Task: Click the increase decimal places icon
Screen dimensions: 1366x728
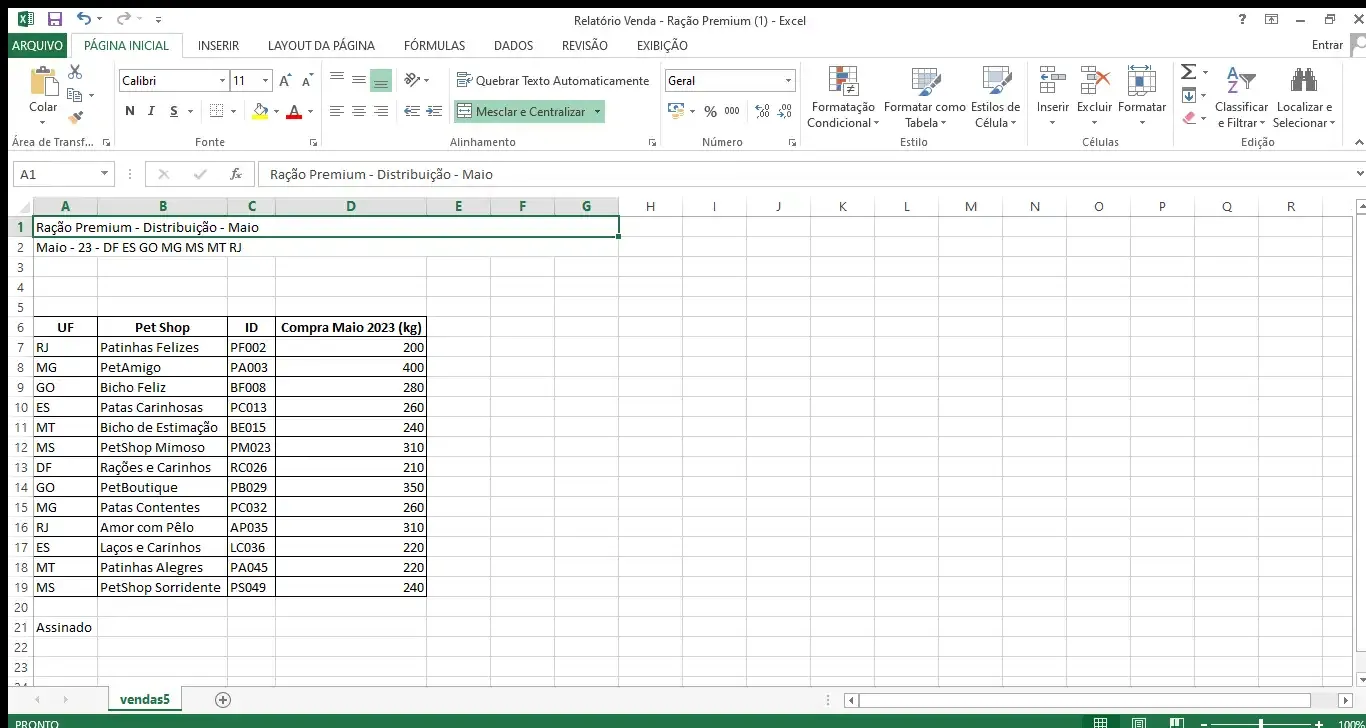Action: click(x=763, y=112)
